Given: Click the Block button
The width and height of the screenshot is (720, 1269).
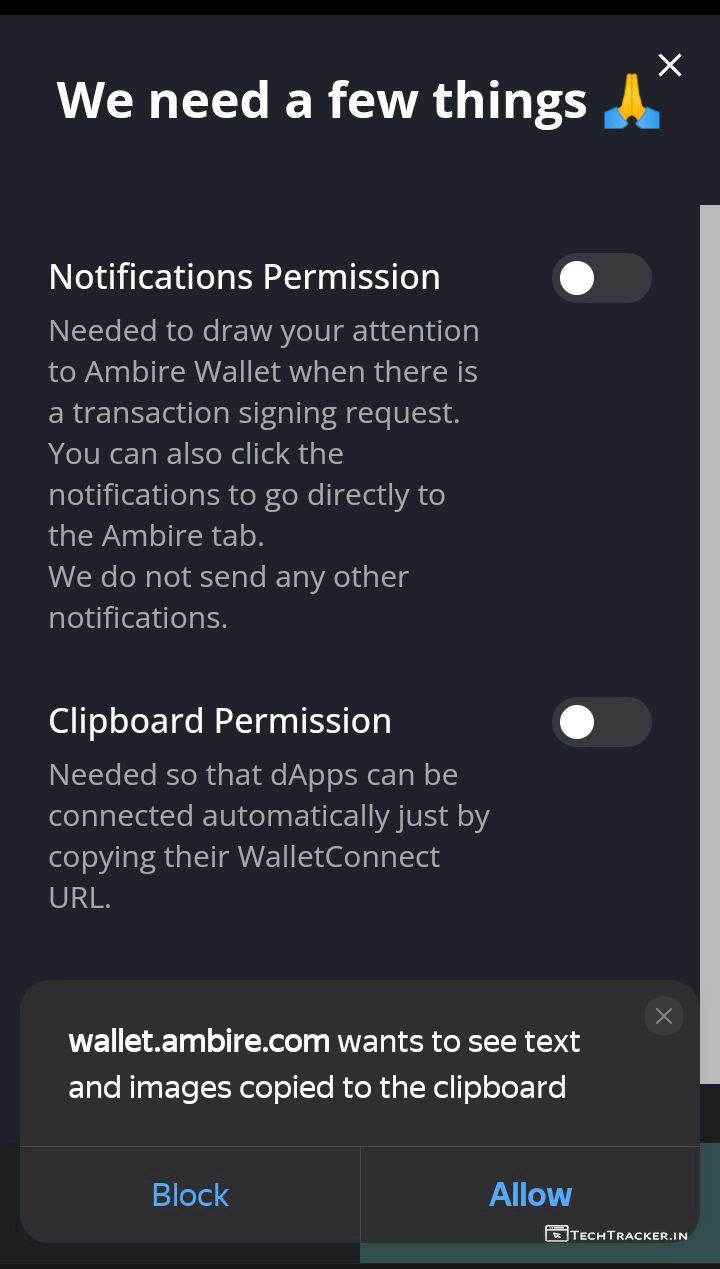Looking at the screenshot, I should 190,1194.
